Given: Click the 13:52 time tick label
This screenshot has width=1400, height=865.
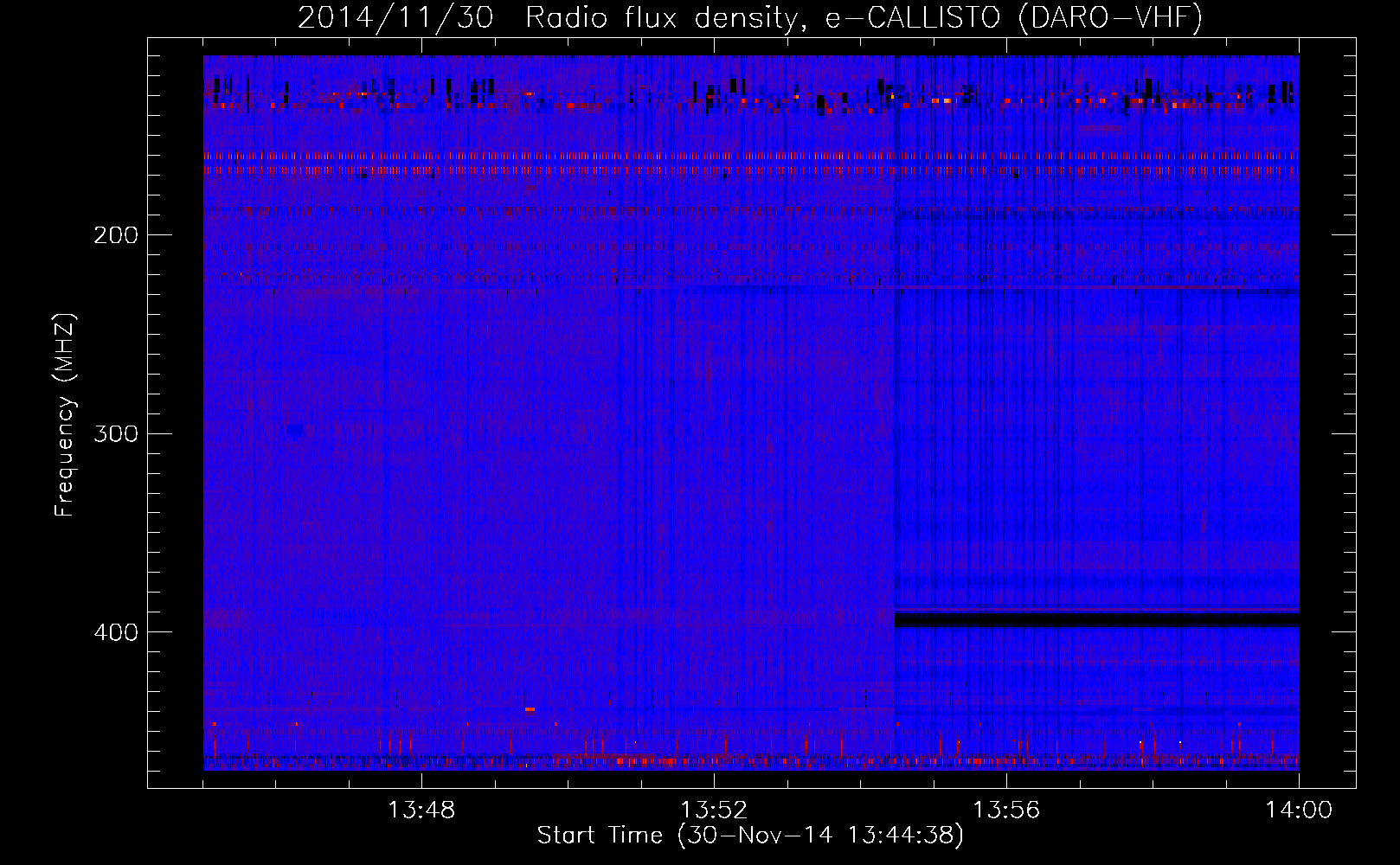Looking at the screenshot, I should tap(714, 811).
